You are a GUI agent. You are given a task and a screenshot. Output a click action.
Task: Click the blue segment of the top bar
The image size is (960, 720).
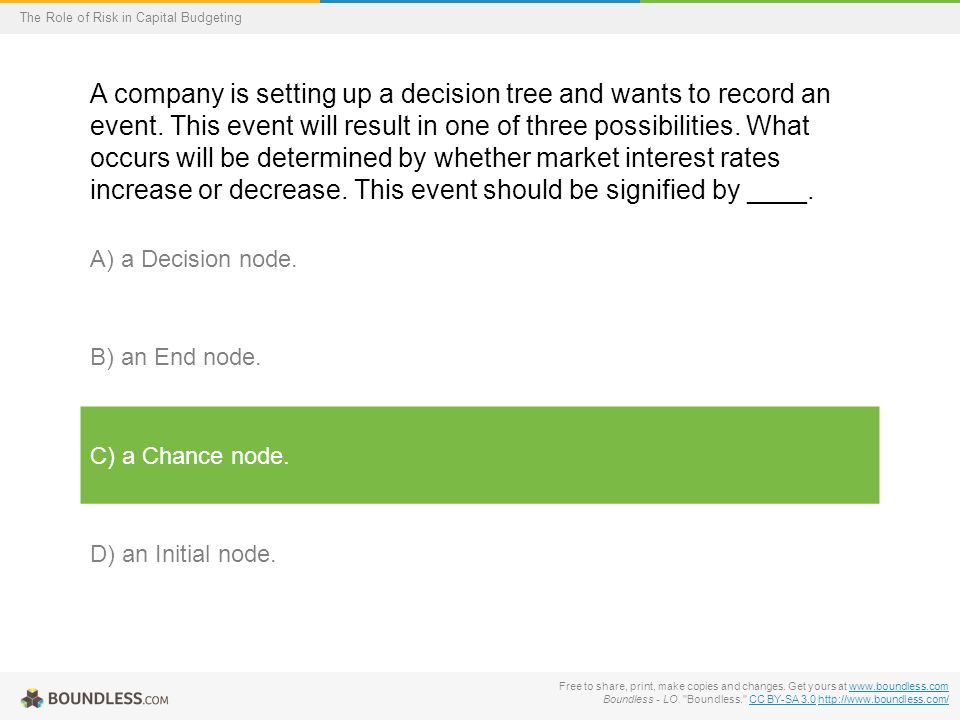tap(480, 1)
